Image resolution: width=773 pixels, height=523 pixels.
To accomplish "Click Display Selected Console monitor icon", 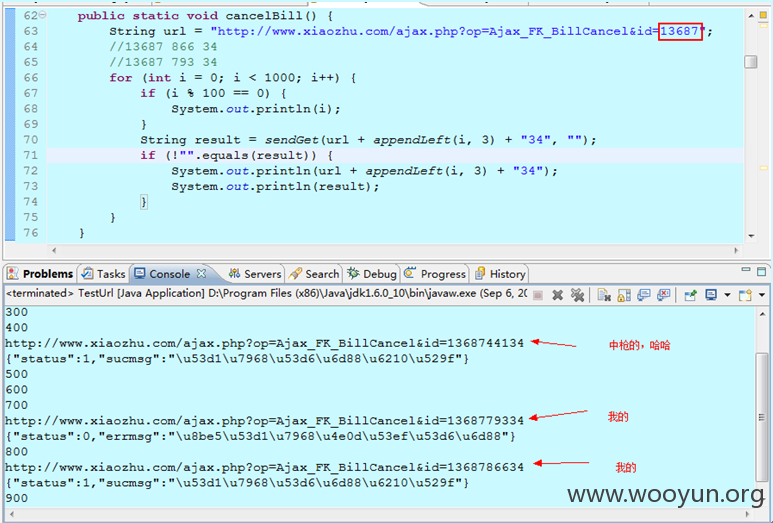I will click(x=711, y=295).
